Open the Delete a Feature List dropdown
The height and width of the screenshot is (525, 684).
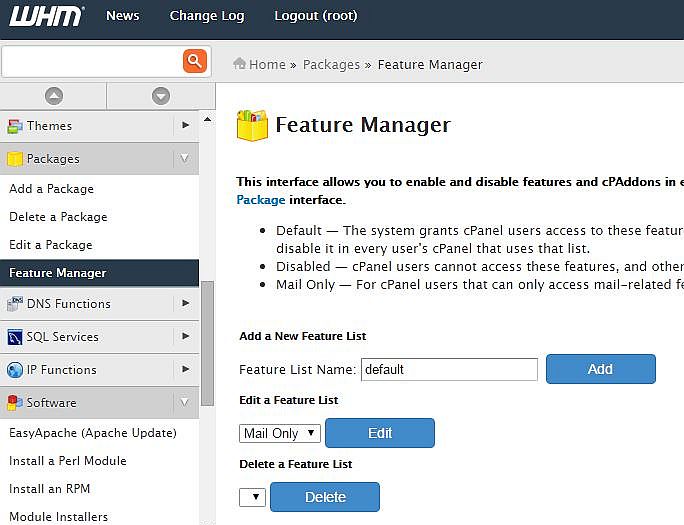tap(253, 497)
